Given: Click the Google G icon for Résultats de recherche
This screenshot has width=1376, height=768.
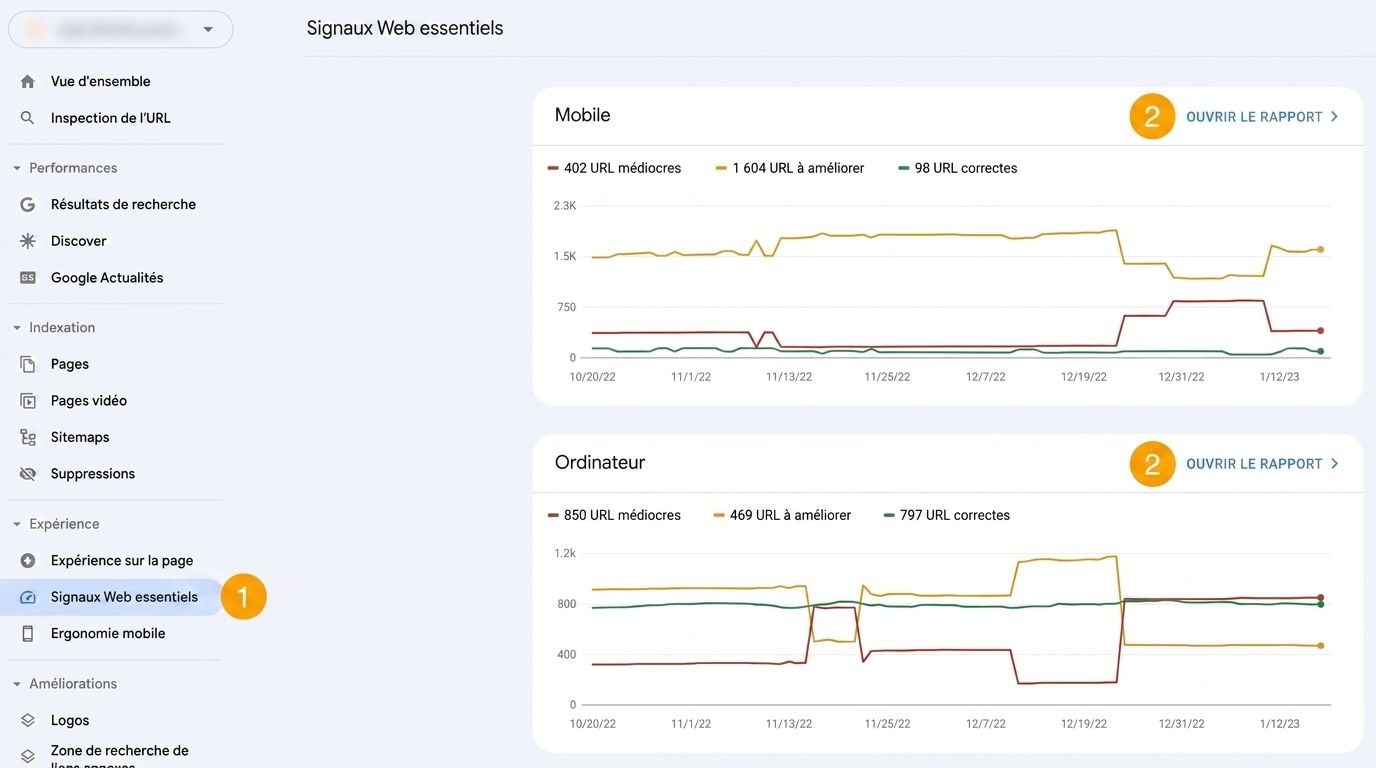Looking at the screenshot, I should click(x=28, y=204).
